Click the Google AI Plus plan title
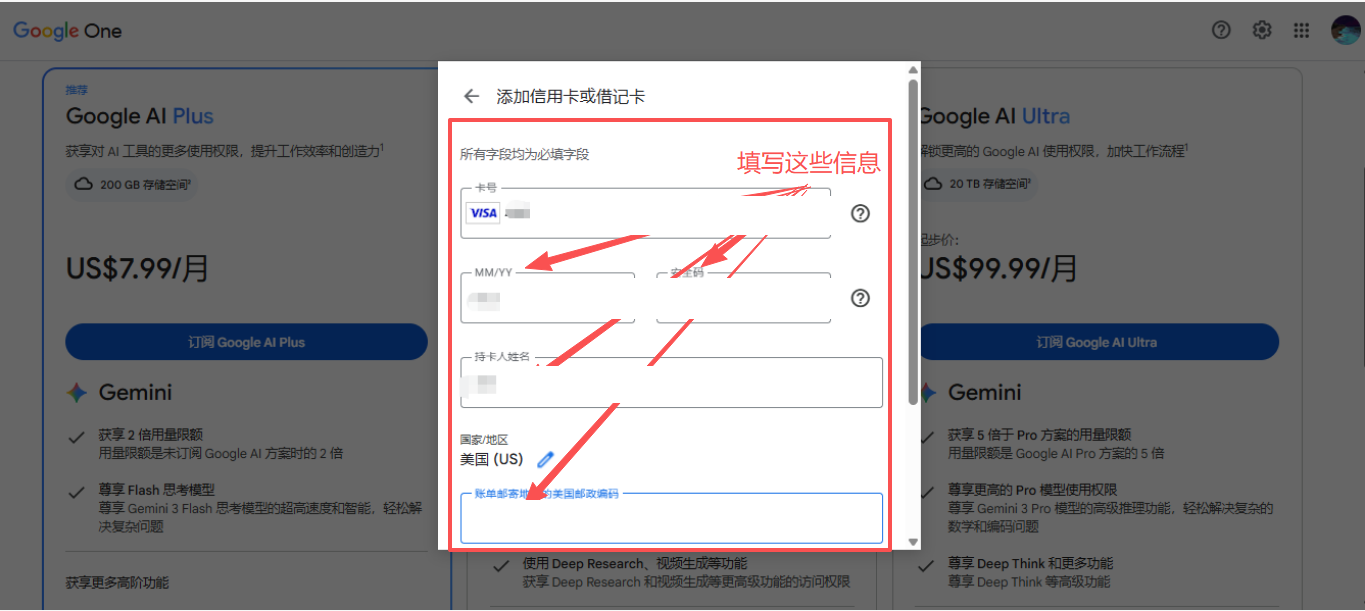This screenshot has width=1365, height=611. tap(140, 116)
